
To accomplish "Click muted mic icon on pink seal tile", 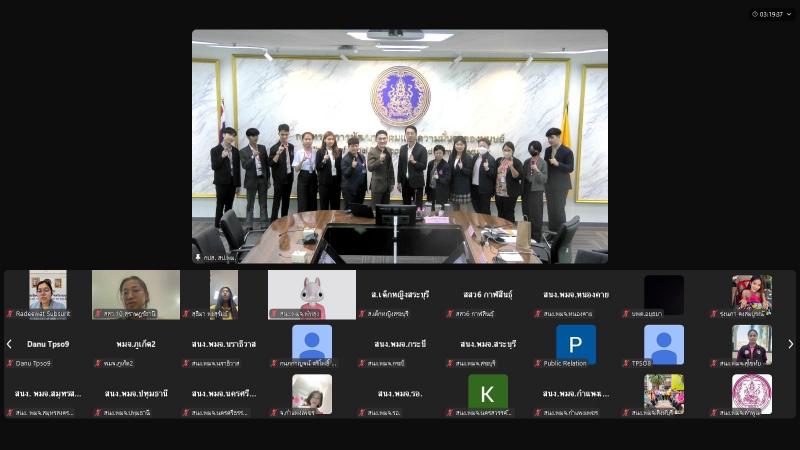I will tap(714, 413).
